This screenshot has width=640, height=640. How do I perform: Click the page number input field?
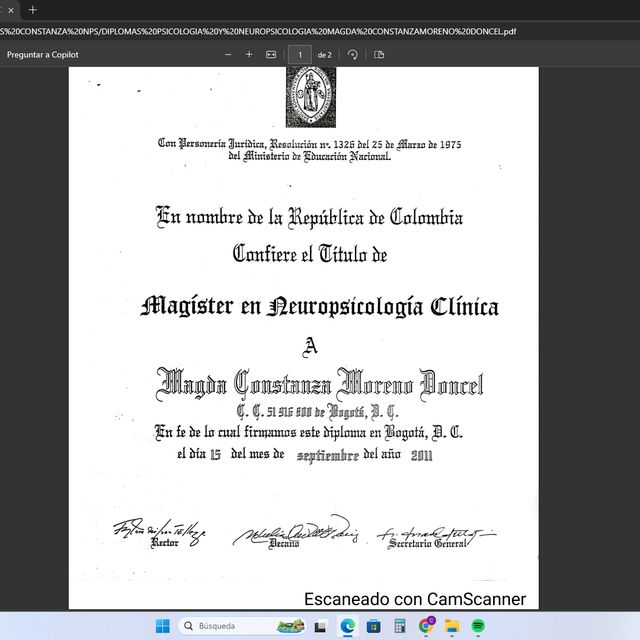[x=300, y=55]
